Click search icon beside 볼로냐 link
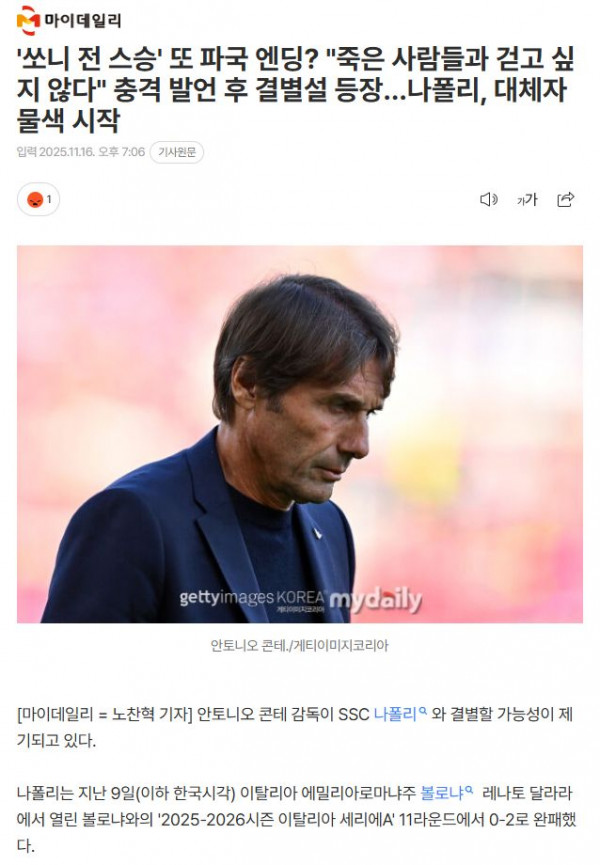600x865 pixels. click(x=469, y=789)
